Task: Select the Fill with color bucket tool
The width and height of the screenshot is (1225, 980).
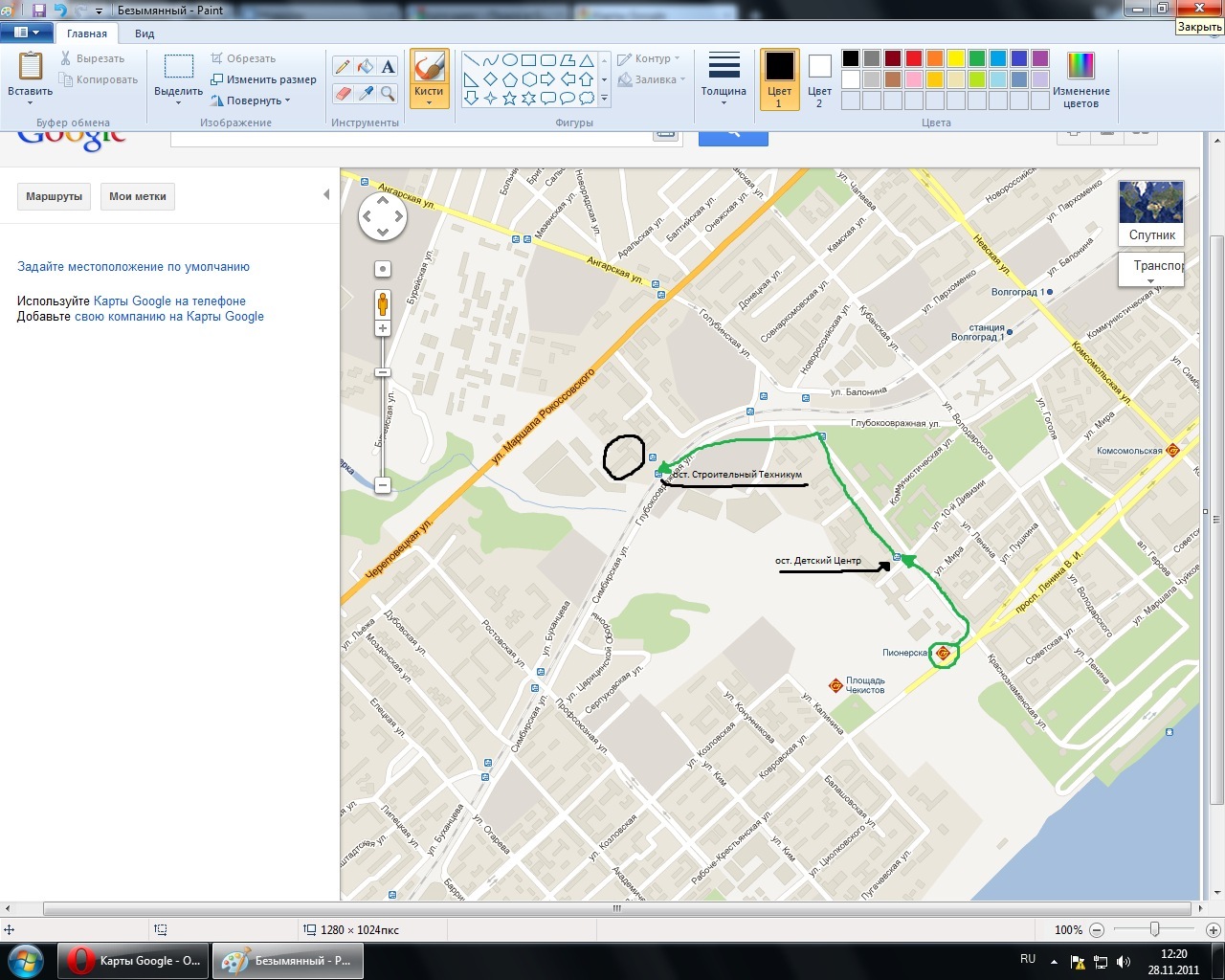Action: pos(366,66)
